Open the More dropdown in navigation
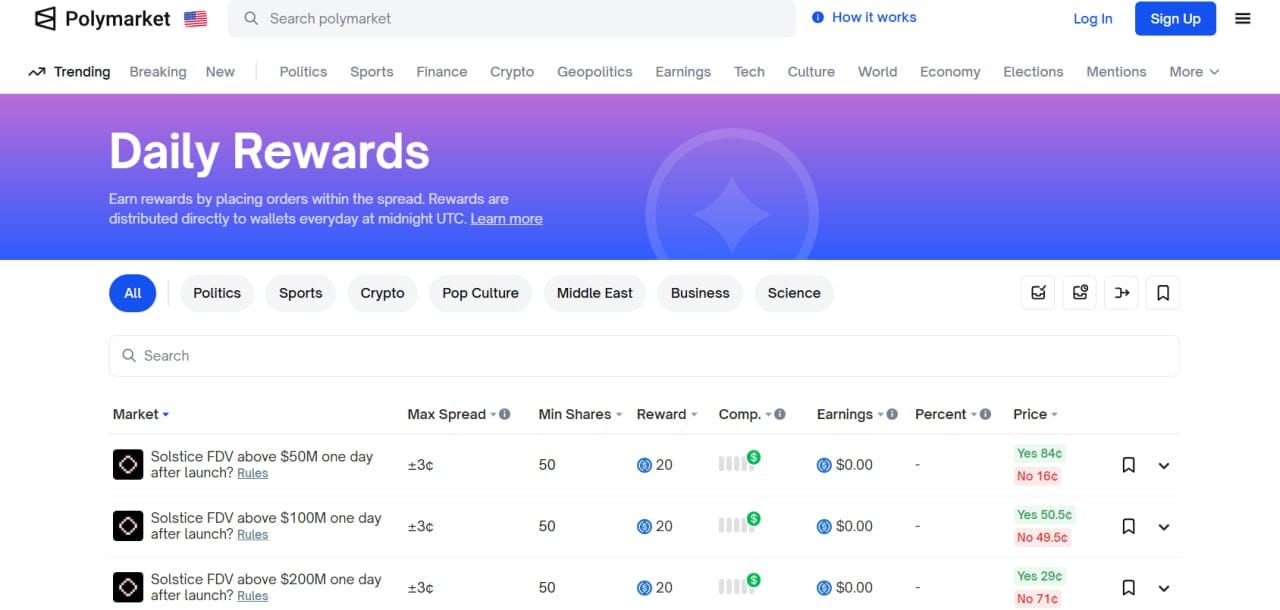 [1194, 72]
